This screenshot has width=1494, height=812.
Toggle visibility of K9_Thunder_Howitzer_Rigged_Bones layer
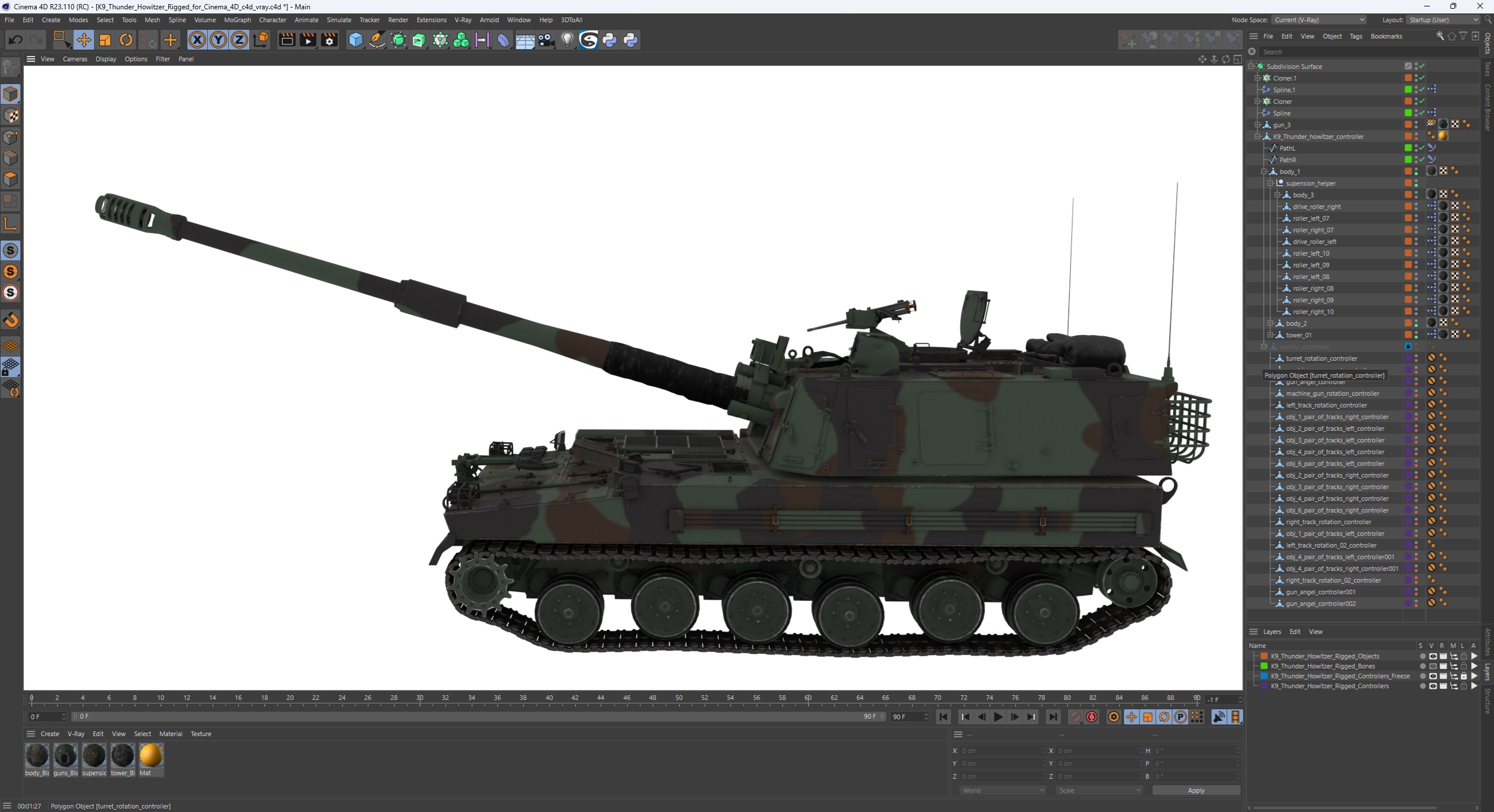click(x=1432, y=666)
